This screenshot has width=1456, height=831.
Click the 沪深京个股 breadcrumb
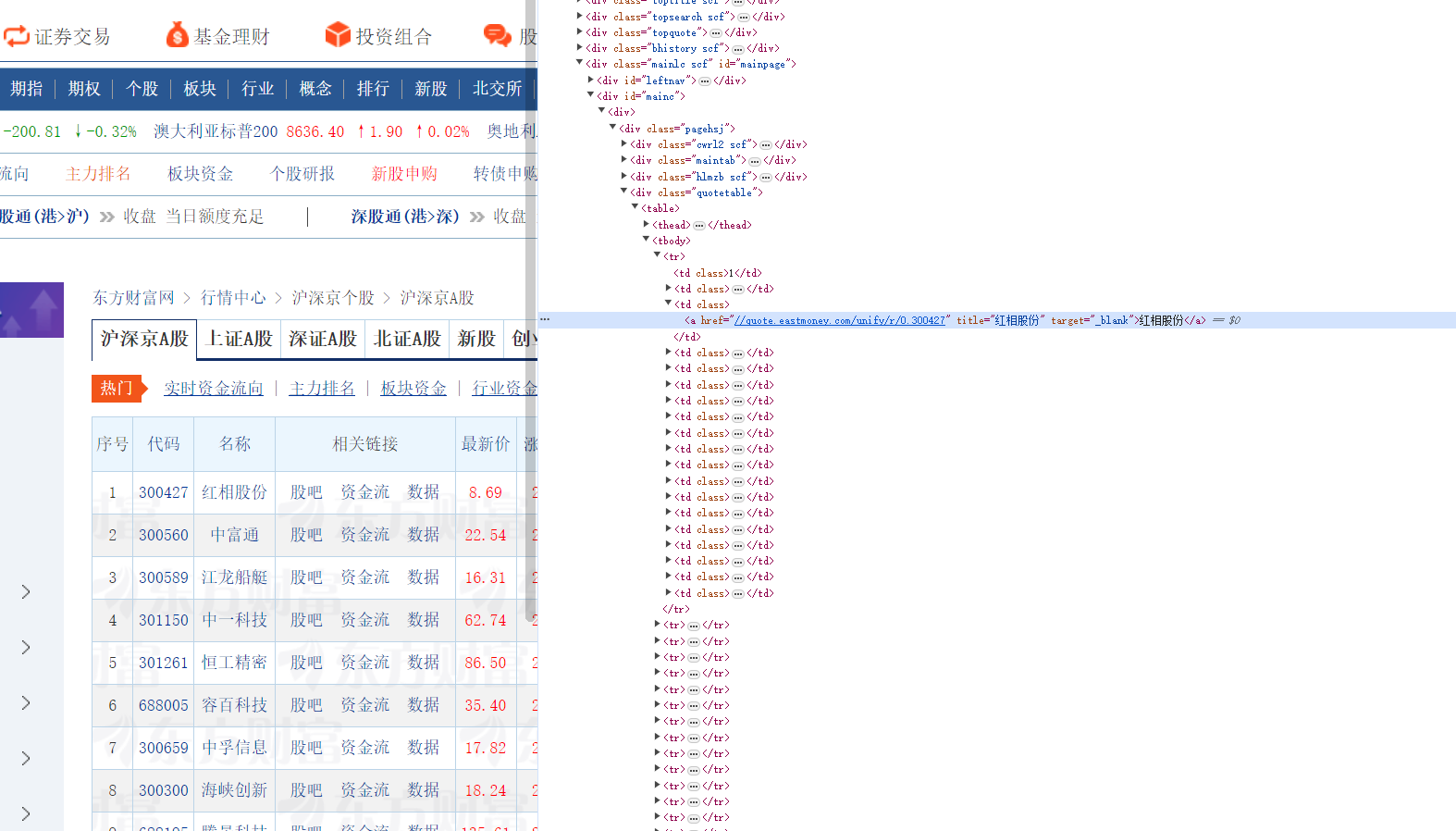[x=333, y=298]
